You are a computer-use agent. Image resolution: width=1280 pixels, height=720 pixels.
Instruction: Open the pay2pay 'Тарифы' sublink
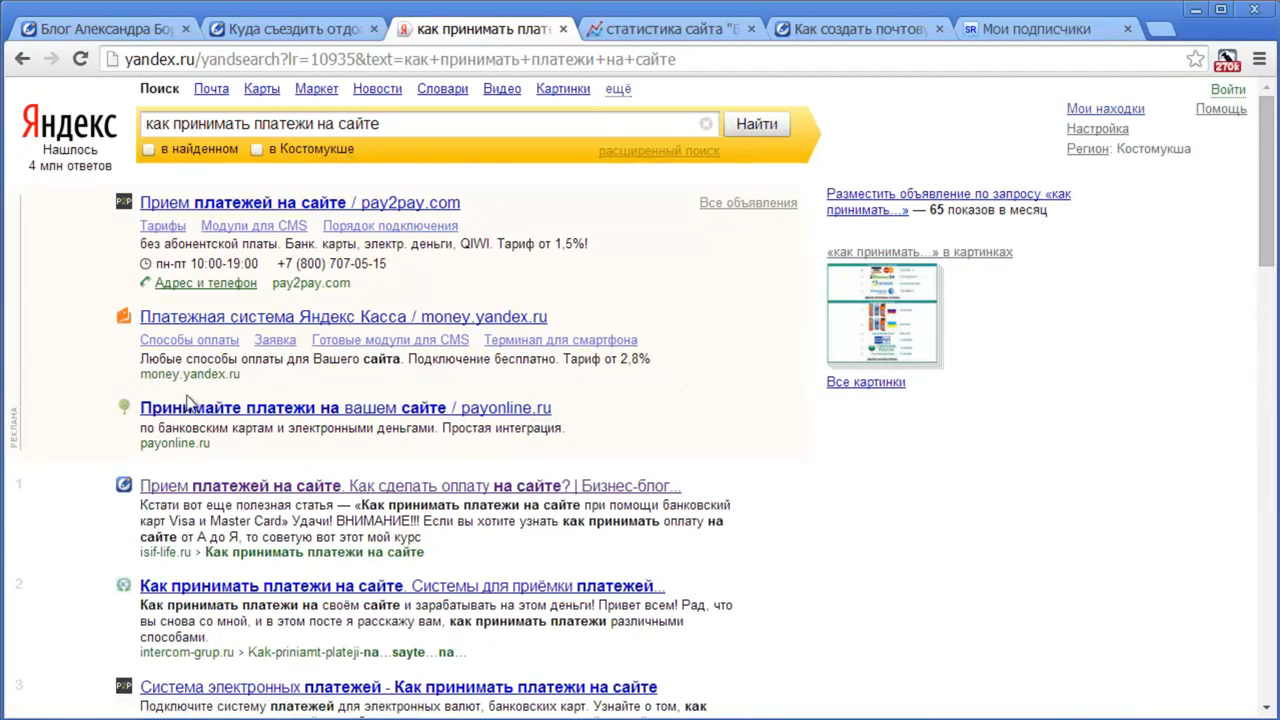coord(163,226)
